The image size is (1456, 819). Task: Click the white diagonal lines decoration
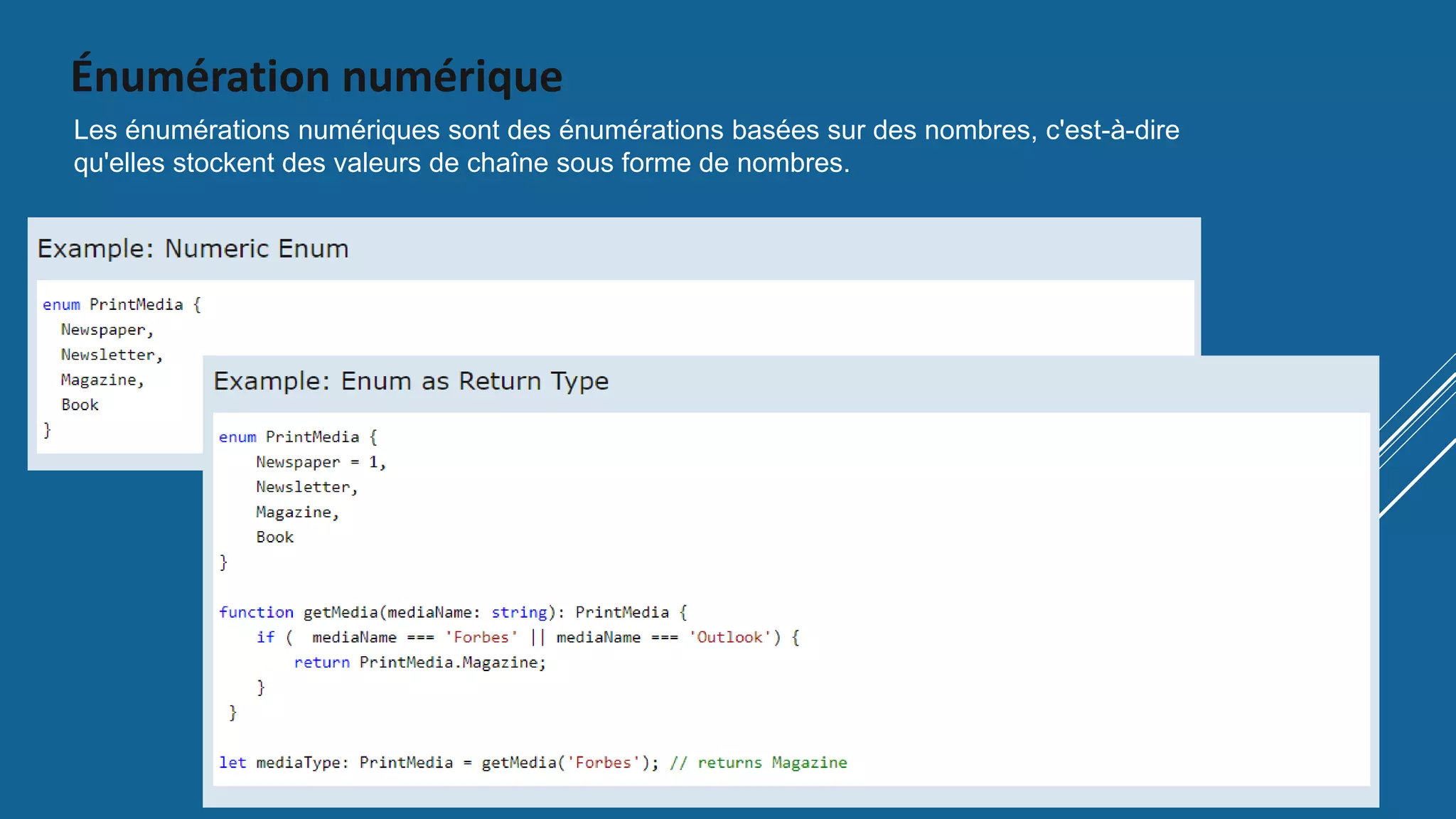pos(1418,434)
